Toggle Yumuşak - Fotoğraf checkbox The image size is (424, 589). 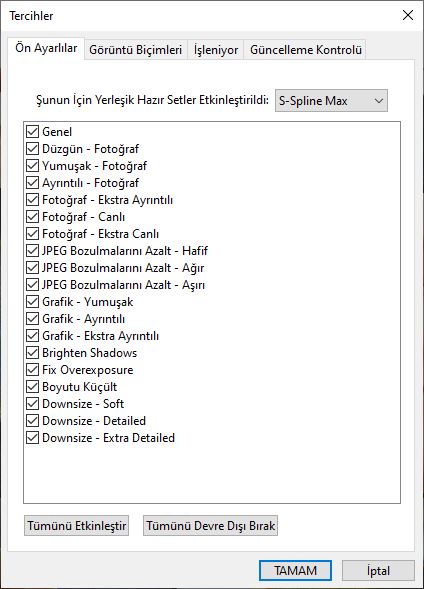[x=33, y=166]
